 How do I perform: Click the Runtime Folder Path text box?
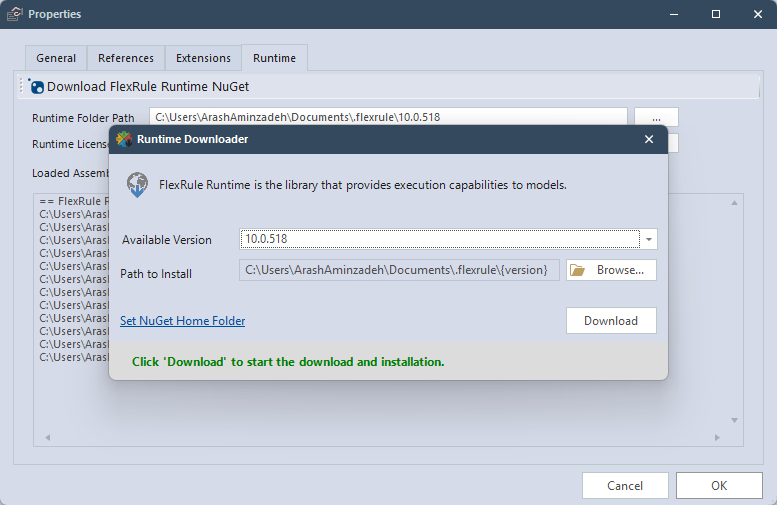[388, 117]
